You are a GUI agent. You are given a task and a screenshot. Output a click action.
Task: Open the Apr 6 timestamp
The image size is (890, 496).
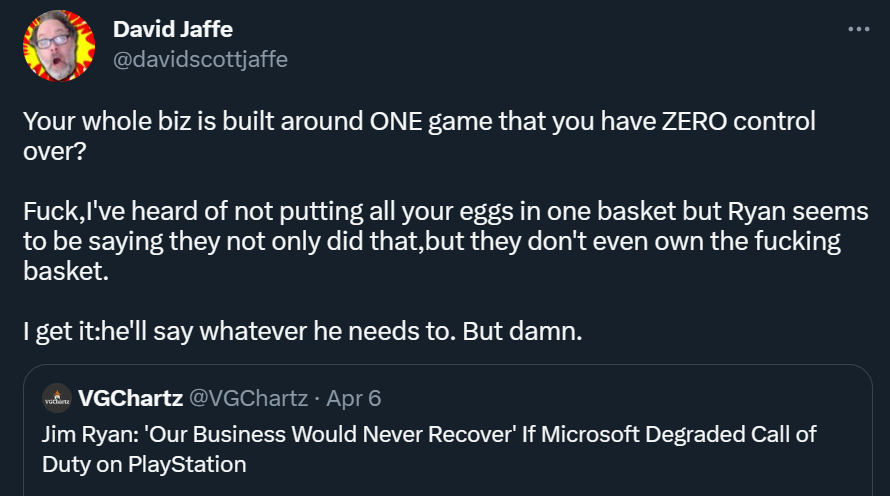[354, 398]
